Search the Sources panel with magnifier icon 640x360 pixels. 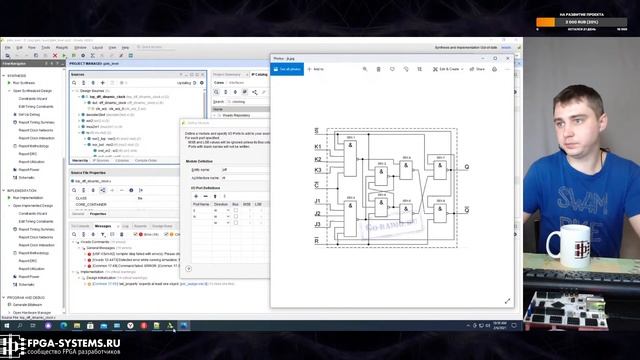click(74, 83)
